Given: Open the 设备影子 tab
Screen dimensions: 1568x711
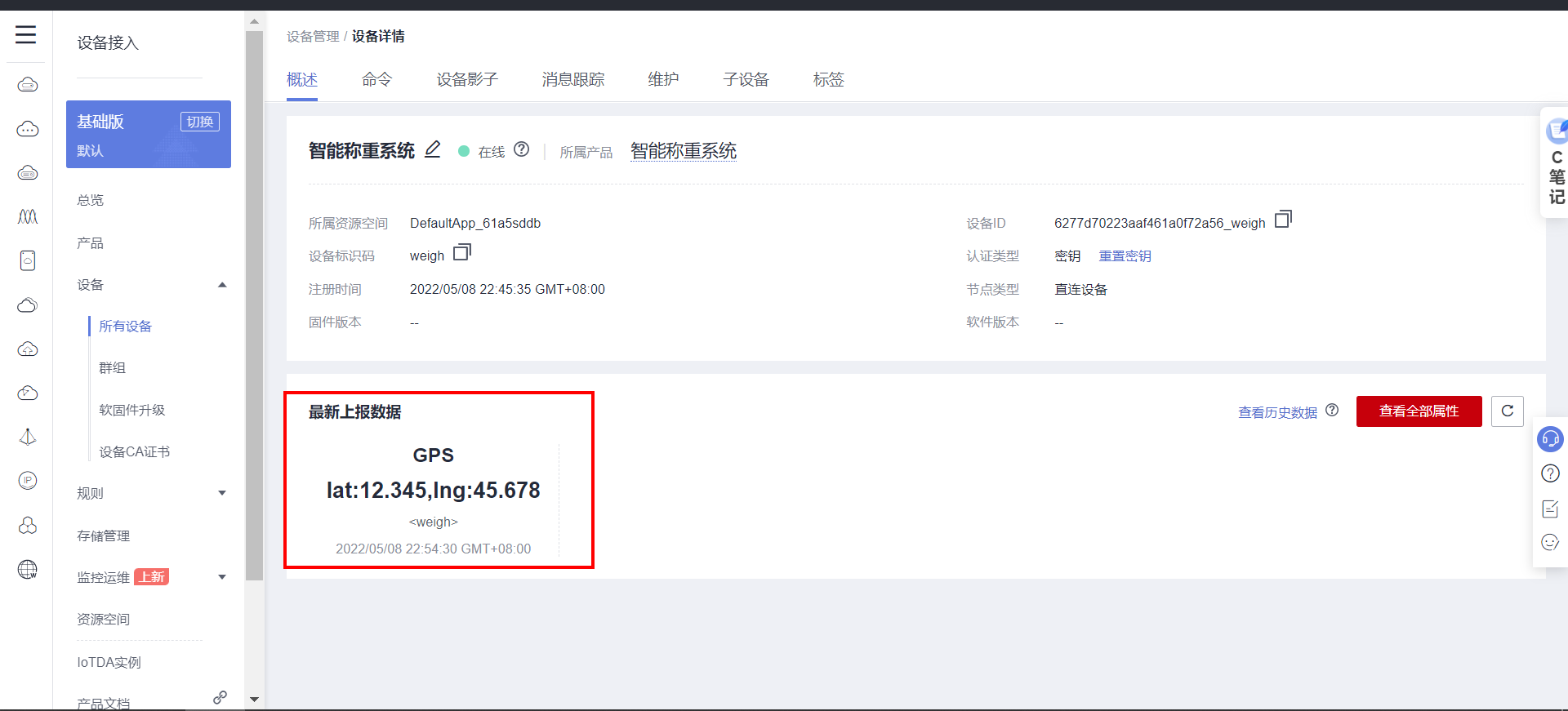Looking at the screenshot, I should click(467, 79).
